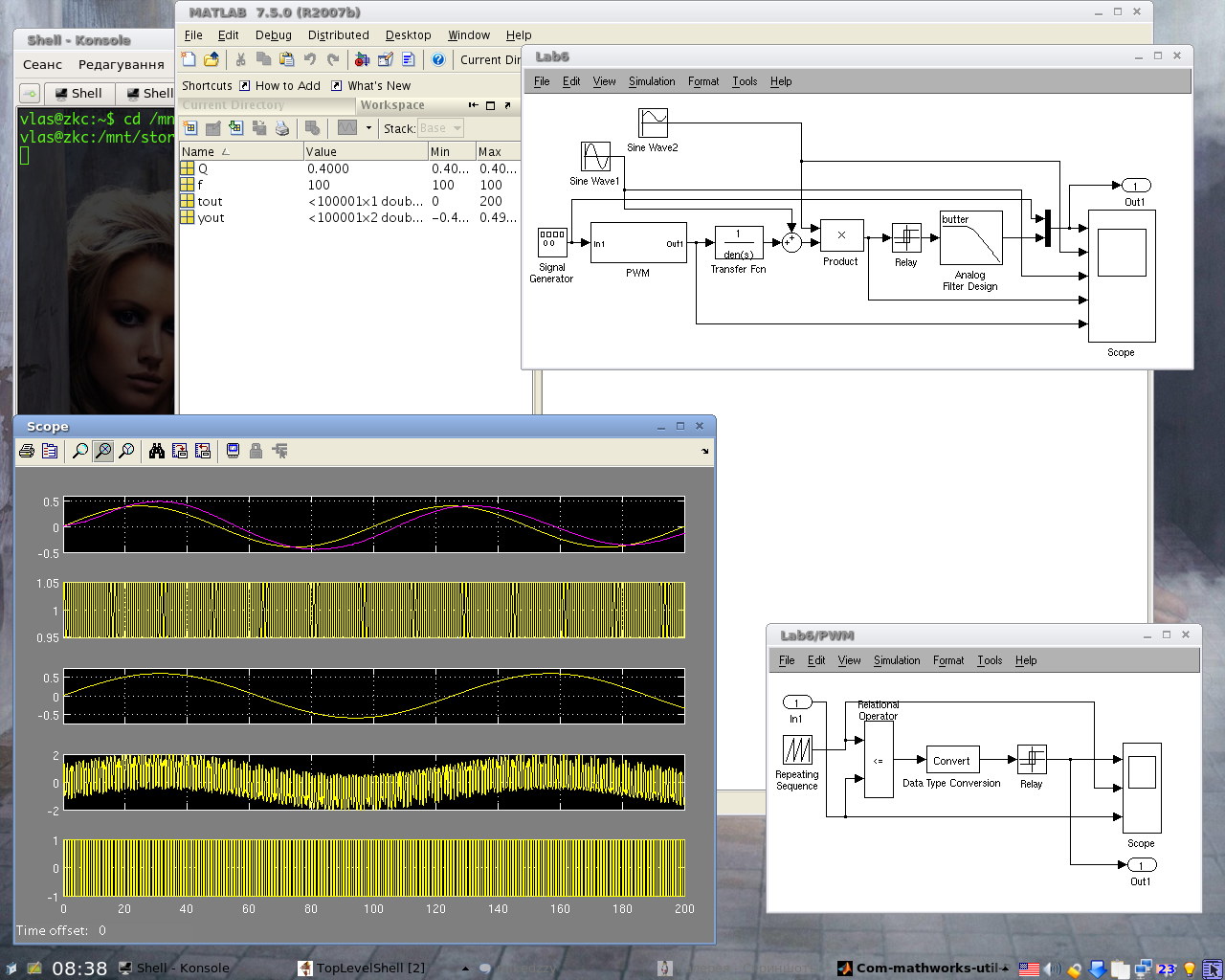Select Zoom magnifier tool in Scope toolbar

(x=80, y=451)
